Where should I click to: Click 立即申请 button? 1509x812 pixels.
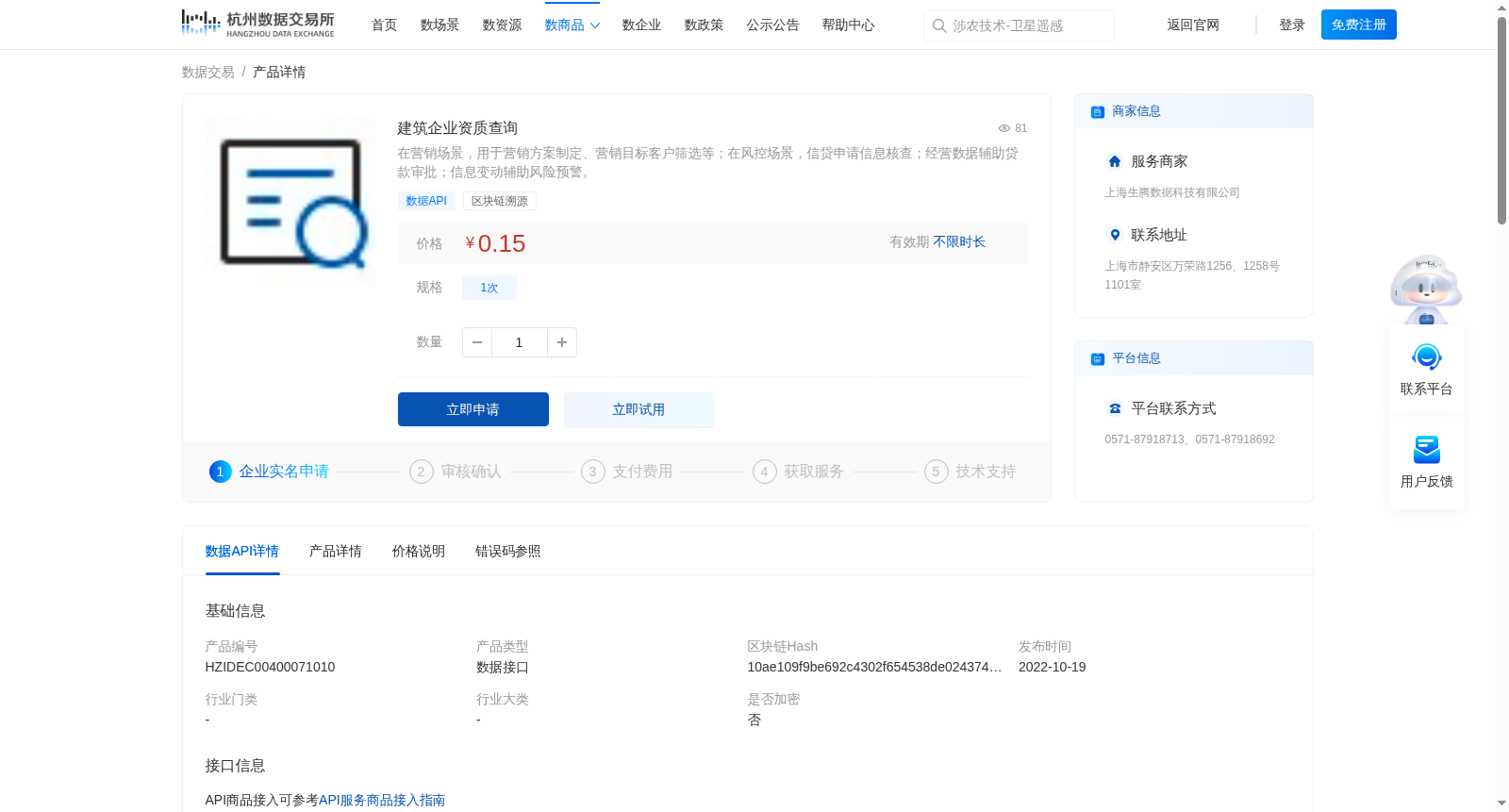point(473,409)
